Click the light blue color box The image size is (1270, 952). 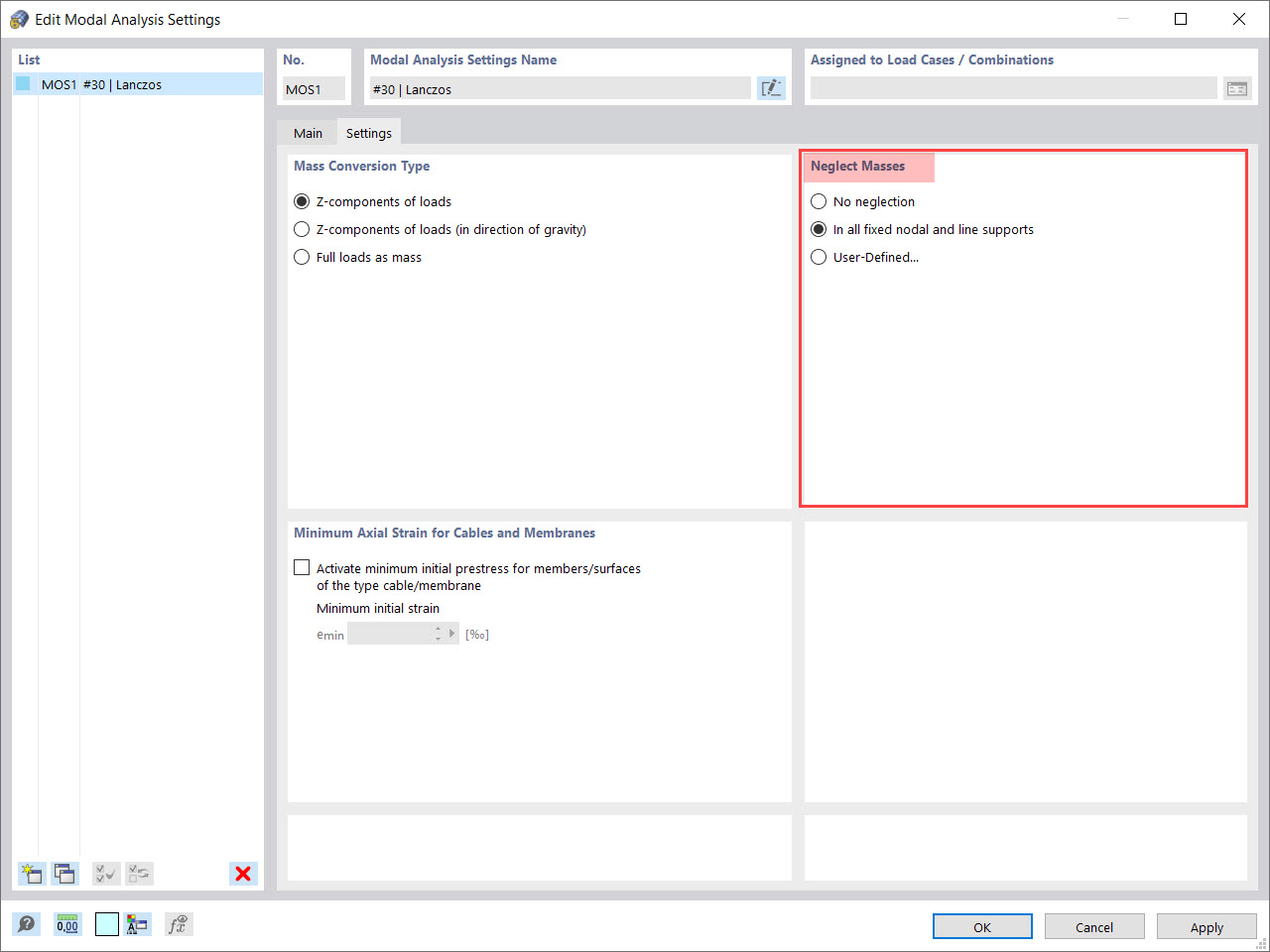(106, 924)
